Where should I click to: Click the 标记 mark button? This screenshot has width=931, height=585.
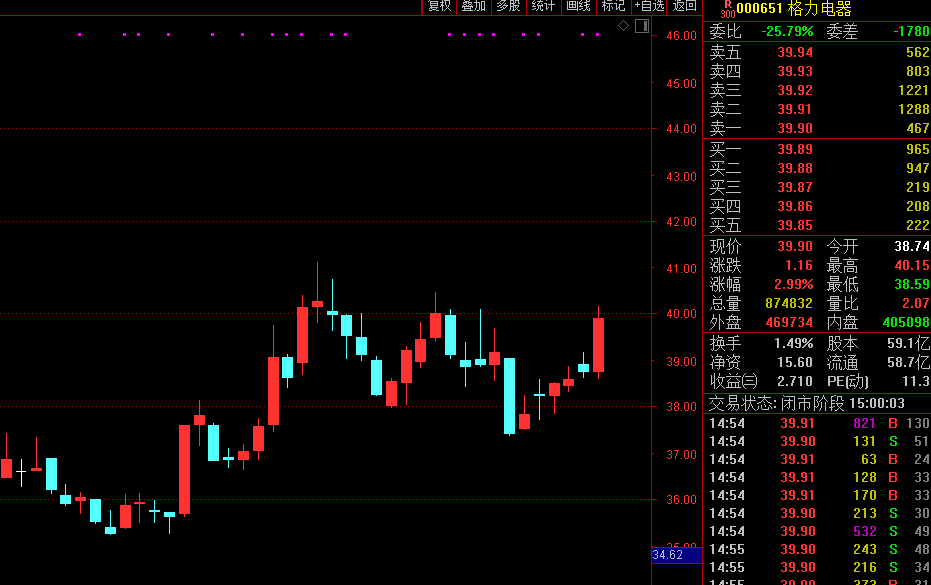tap(613, 6)
